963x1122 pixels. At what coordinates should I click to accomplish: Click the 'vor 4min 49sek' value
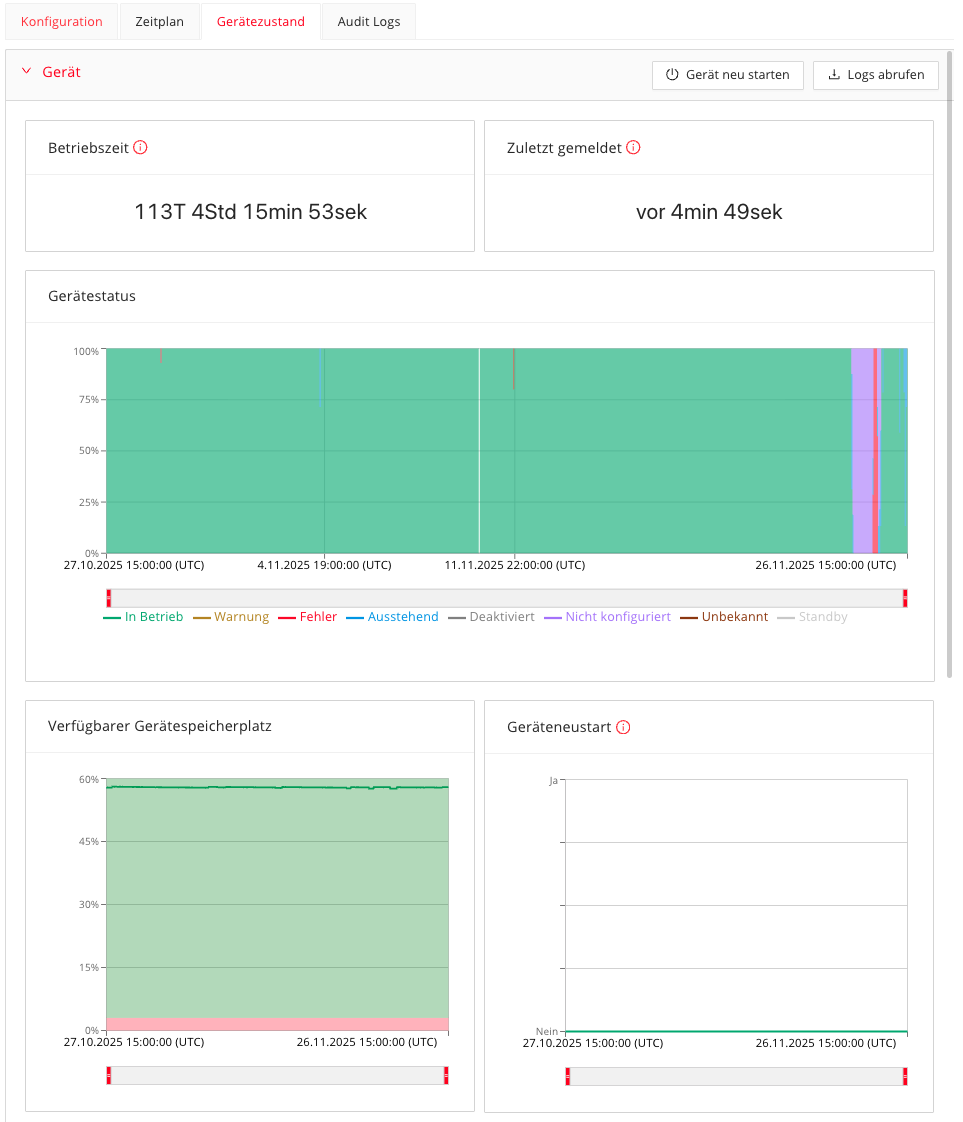pos(709,212)
